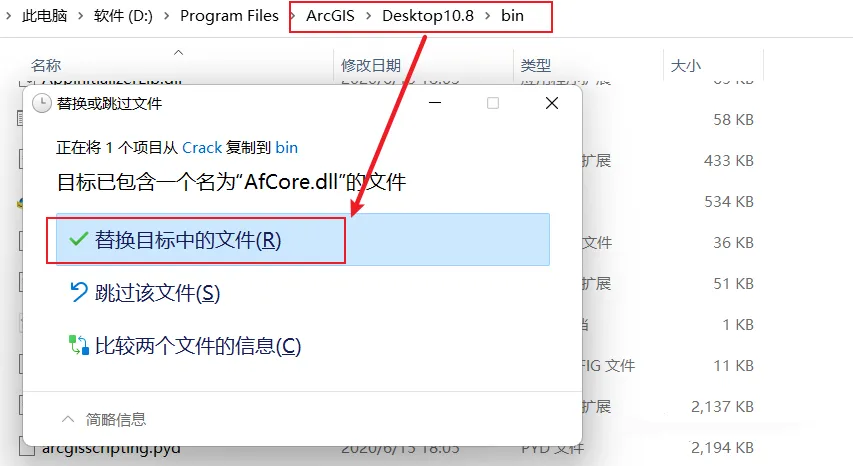Go to Program Files breadcrumb folder
Screen dimensions: 853x466
point(229,16)
